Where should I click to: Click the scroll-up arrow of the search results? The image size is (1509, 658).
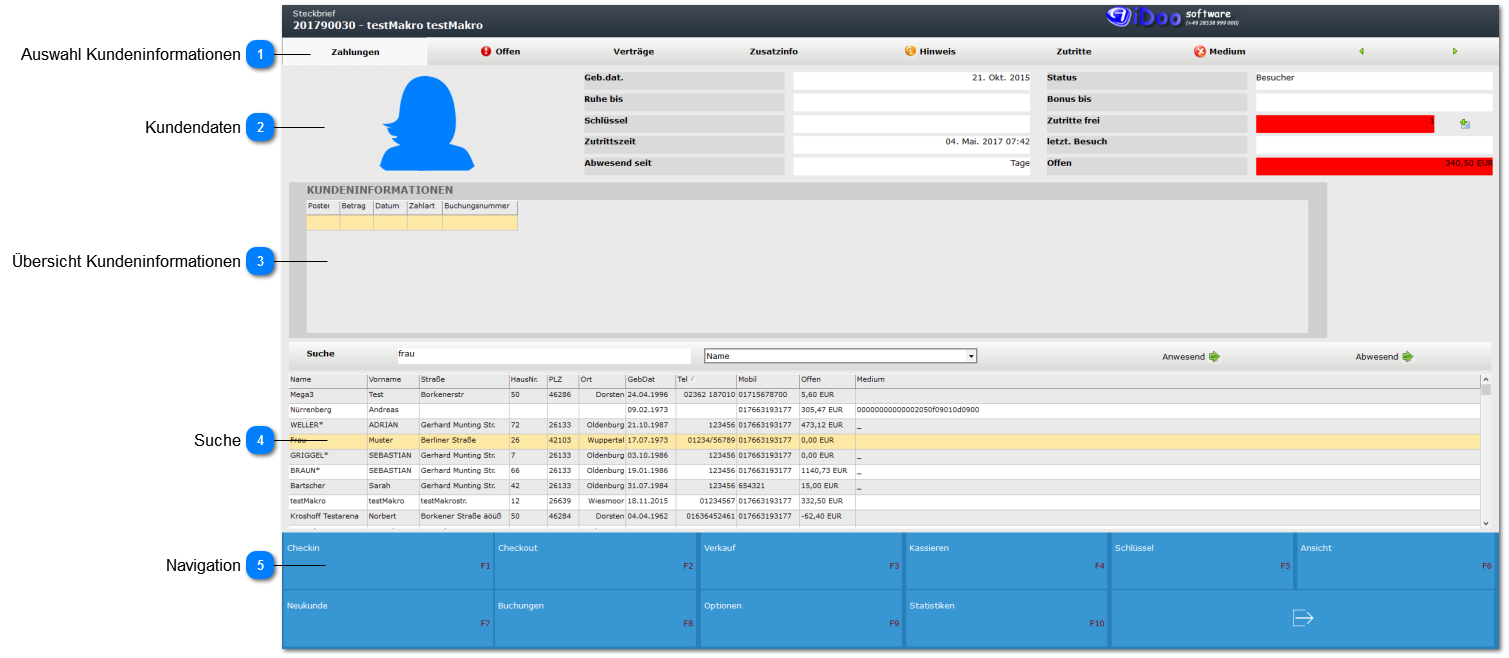tap(1485, 379)
